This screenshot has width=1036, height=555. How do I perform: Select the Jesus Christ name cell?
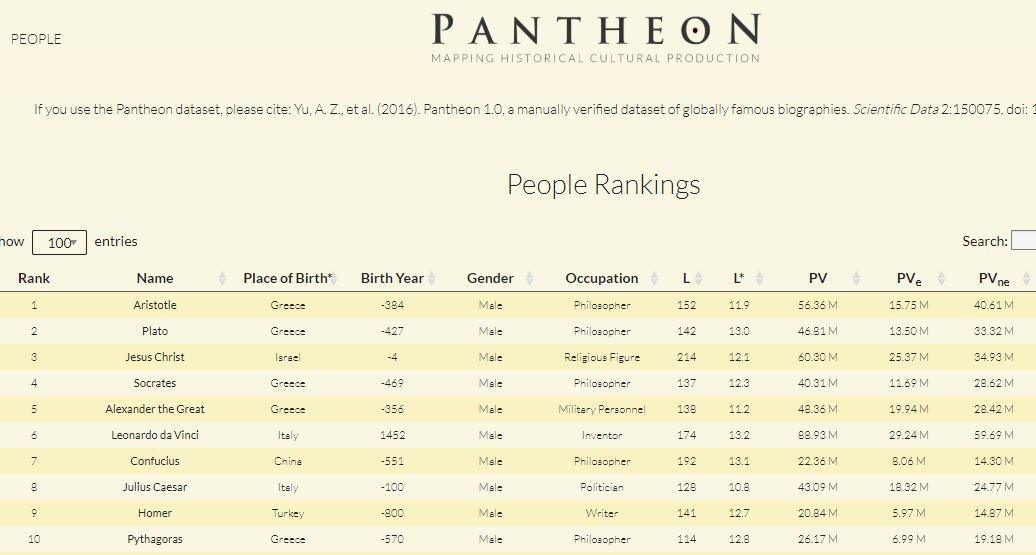tap(155, 357)
